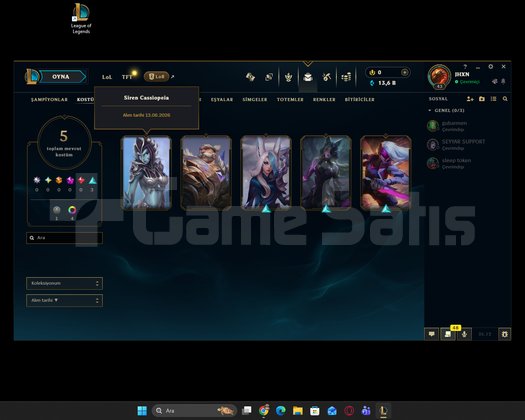Image resolution: width=525 pixels, height=420 pixels.
Task: Click the bug report icon
Action: click(505, 334)
